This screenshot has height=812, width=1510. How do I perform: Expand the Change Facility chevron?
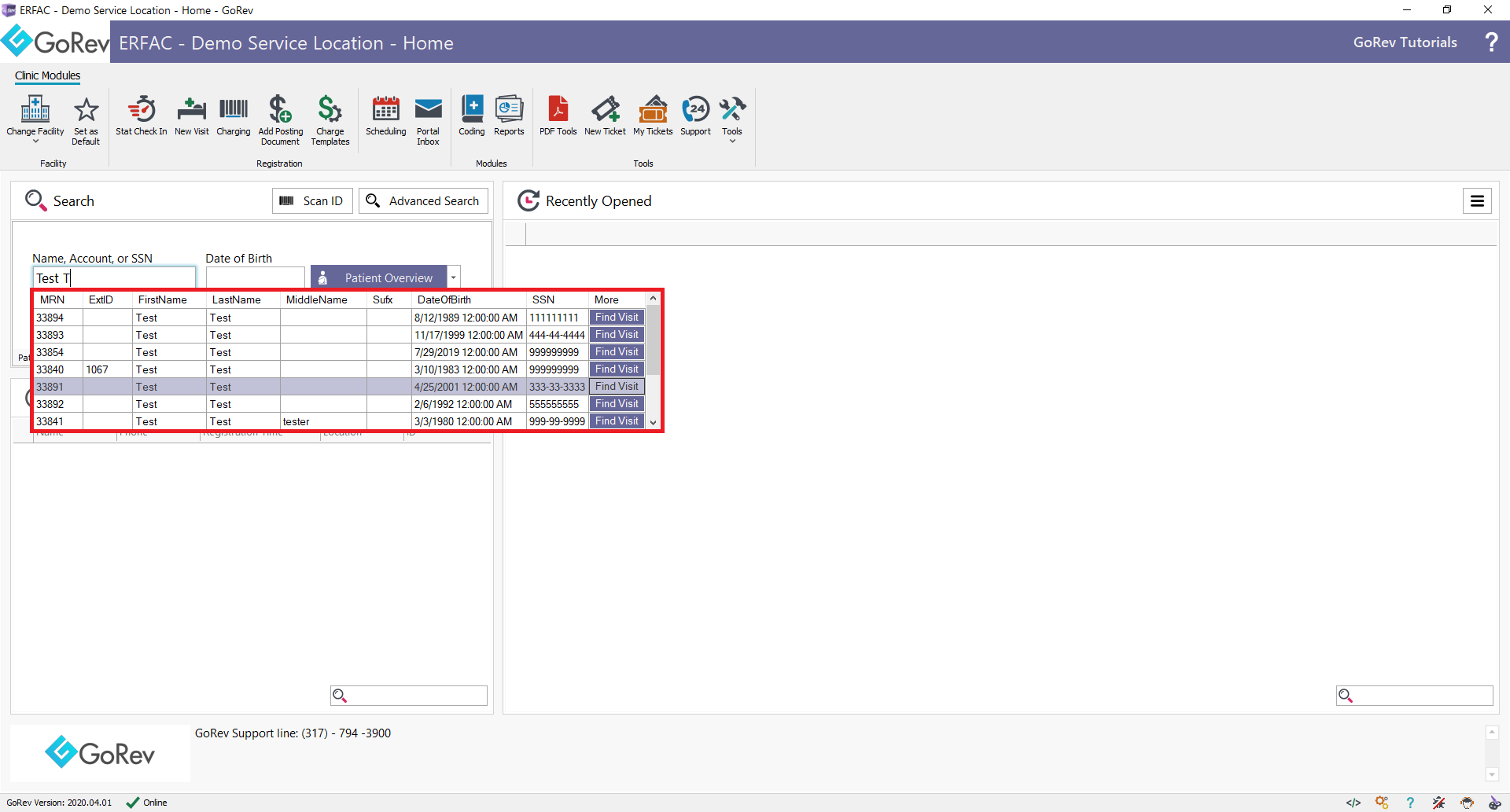pos(35,141)
